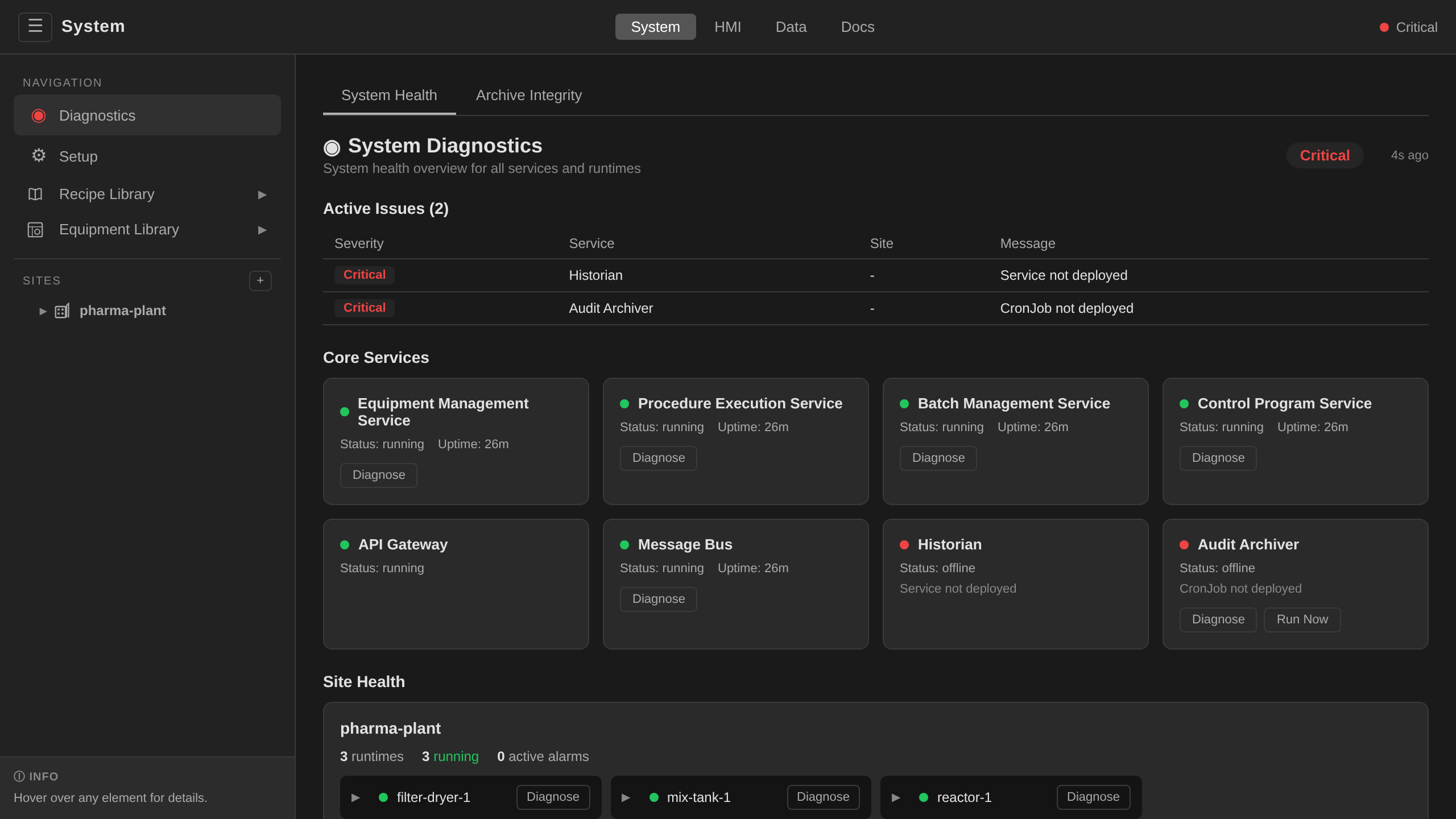The image size is (1456, 819).
Task: Expand the reactor-1 runtime row
Action: [896, 797]
